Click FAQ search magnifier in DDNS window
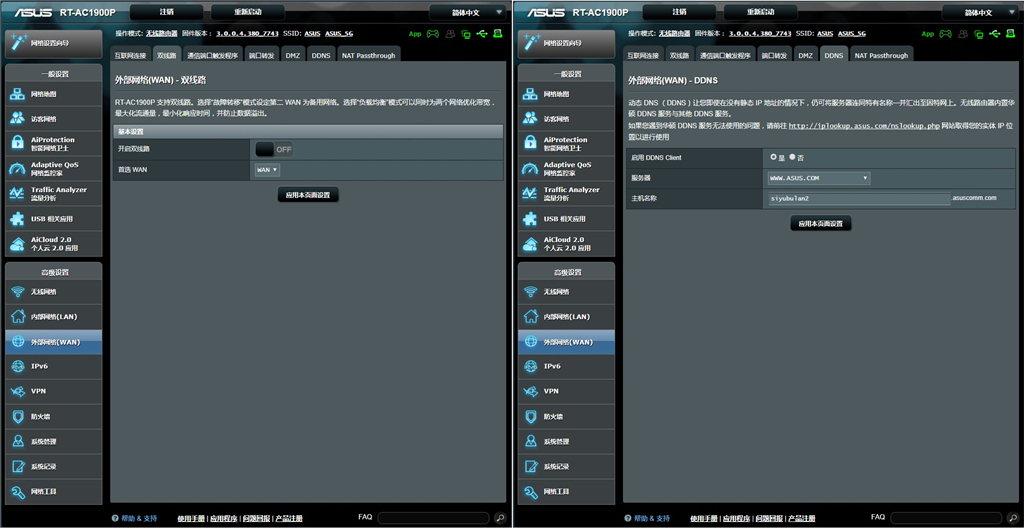The image size is (1024, 529). [x=1012, y=517]
